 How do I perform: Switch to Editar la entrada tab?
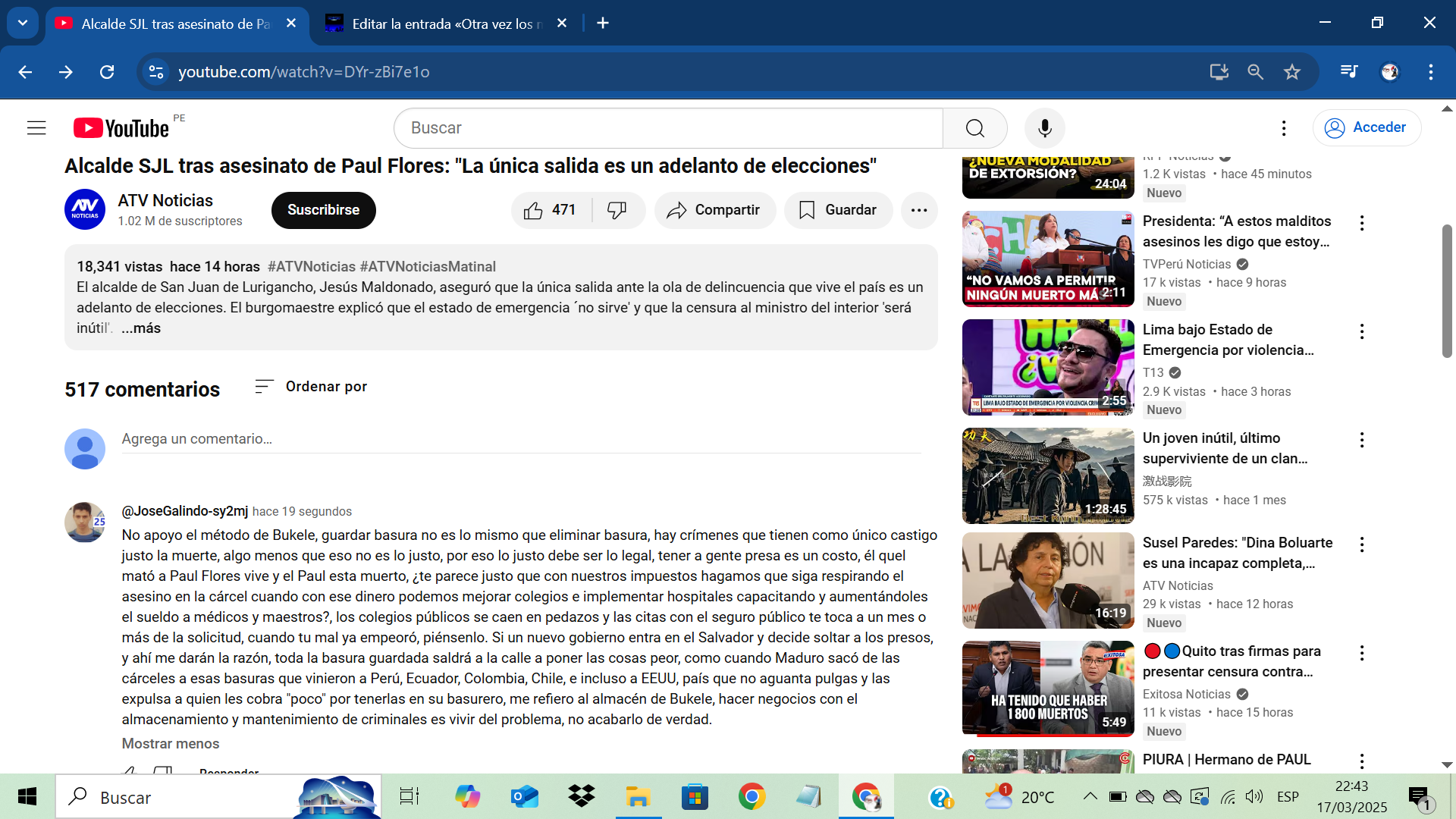click(446, 24)
